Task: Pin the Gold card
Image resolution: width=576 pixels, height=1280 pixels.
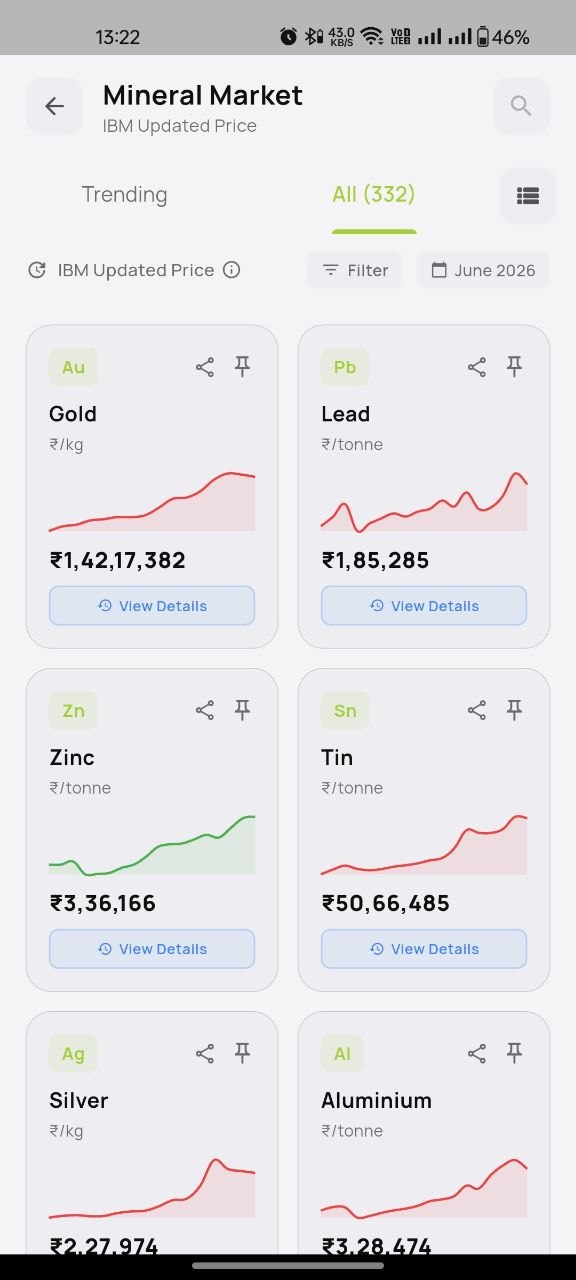Action: 242,366
